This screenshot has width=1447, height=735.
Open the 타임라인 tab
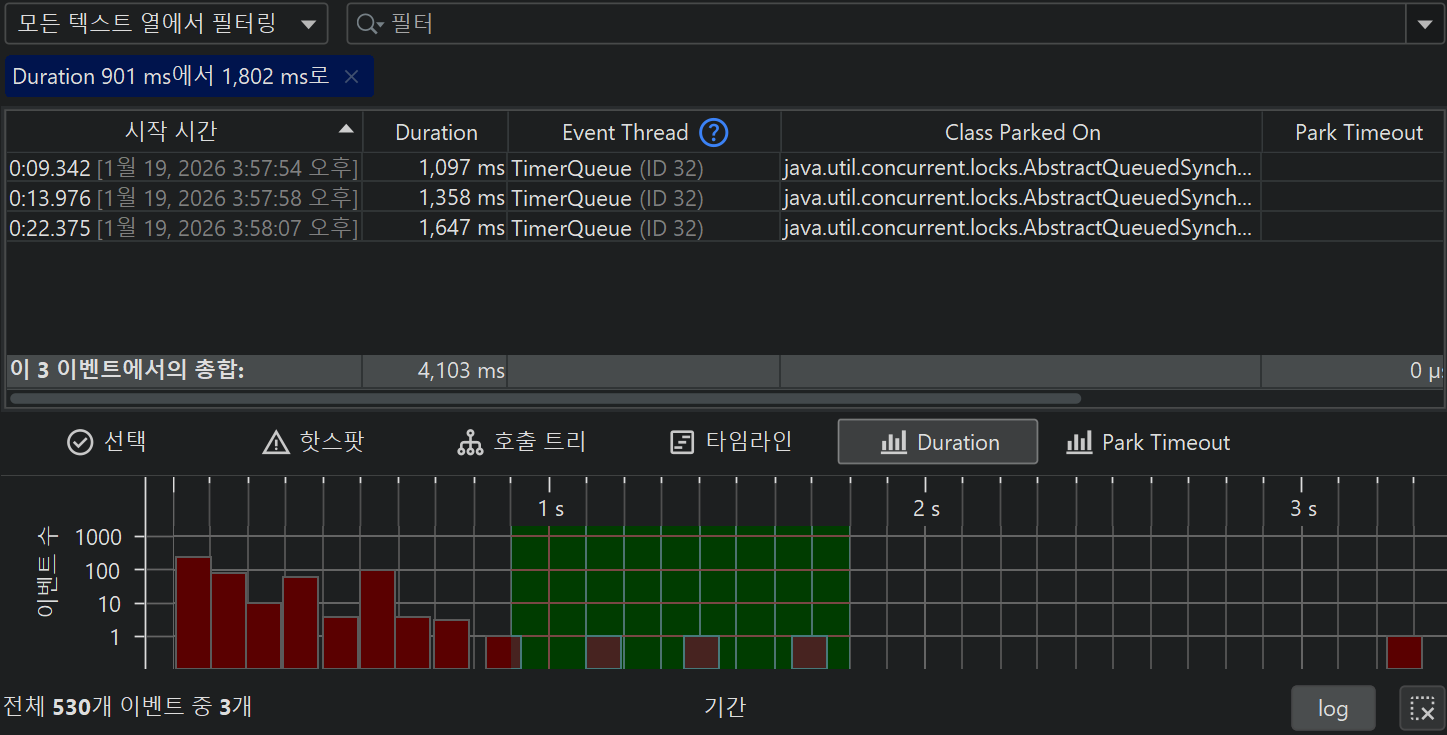[x=730, y=442]
